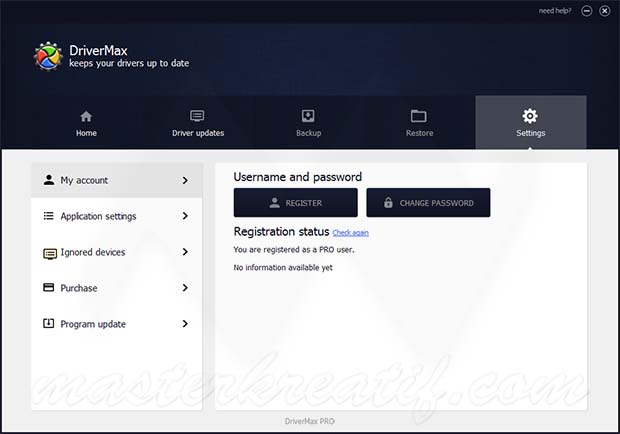
Task: Open Purchase menu label
Action: pyautogui.click(x=79, y=288)
